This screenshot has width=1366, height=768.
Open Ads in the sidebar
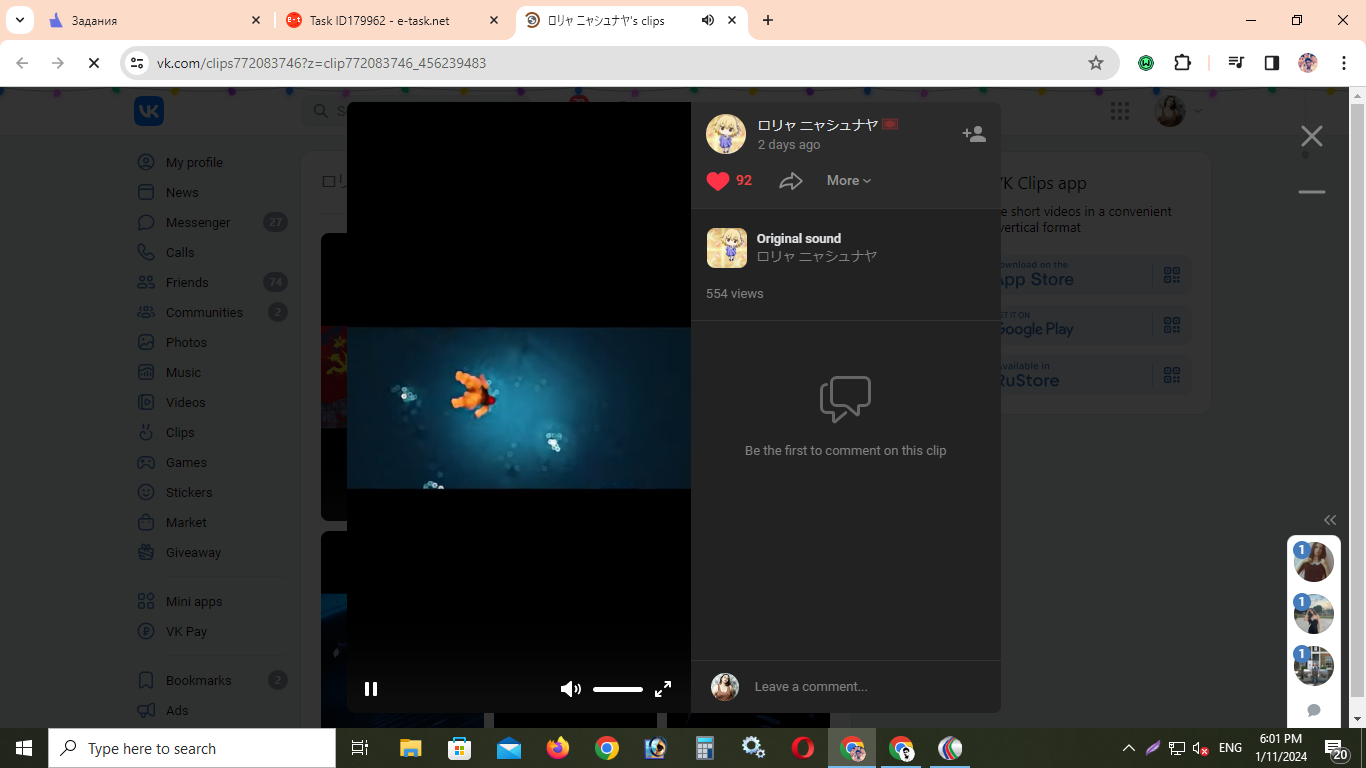tap(177, 710)
